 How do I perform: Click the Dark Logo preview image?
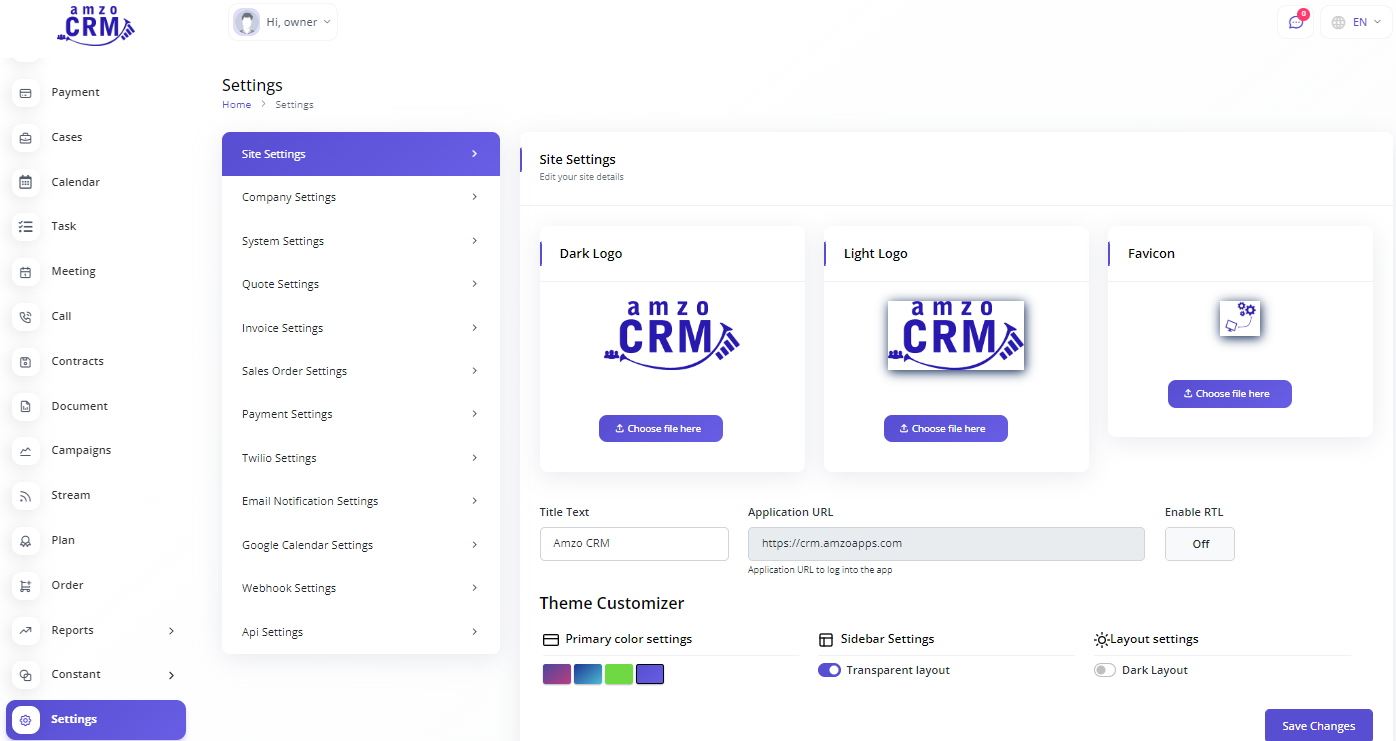[x=672, y=335]
